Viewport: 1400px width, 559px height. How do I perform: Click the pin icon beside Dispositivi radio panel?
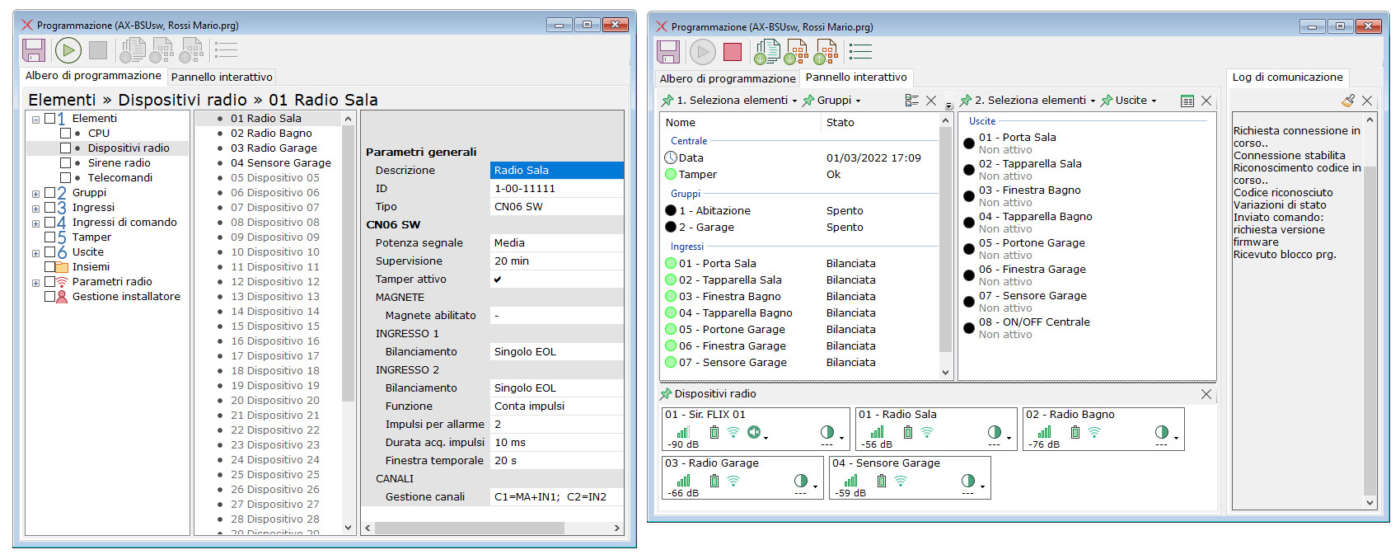point(666,394)
